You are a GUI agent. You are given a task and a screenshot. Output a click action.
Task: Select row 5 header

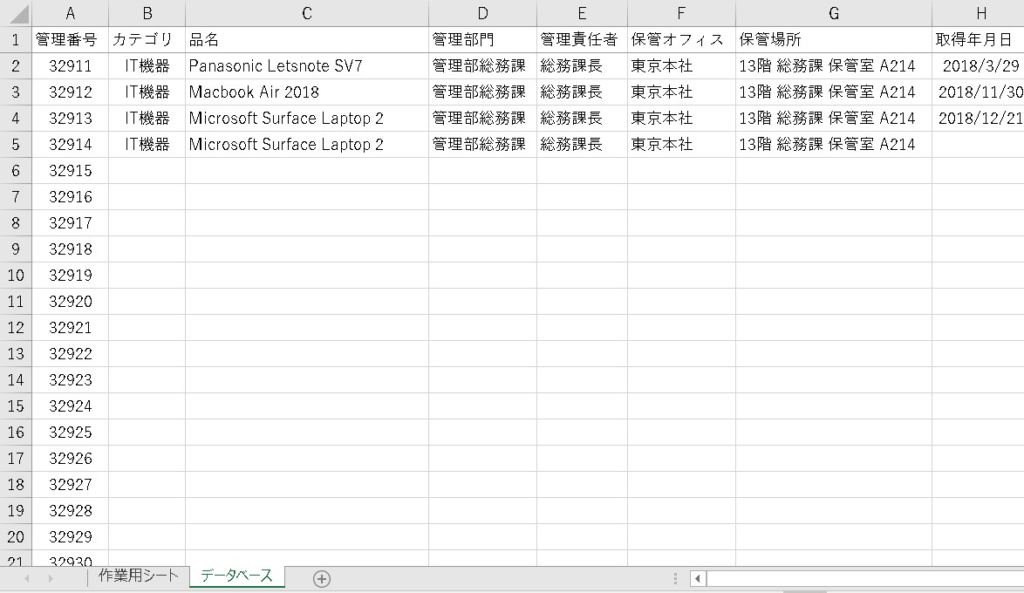pos(16,144)
